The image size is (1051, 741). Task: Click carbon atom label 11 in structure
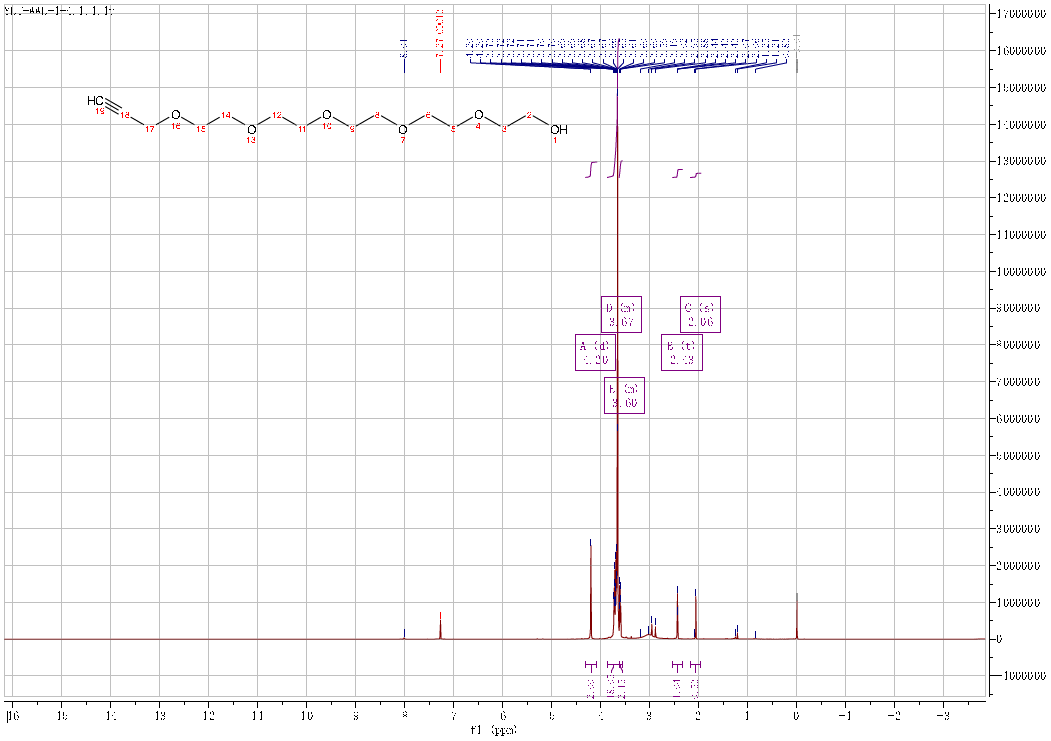tap(302, 129)
